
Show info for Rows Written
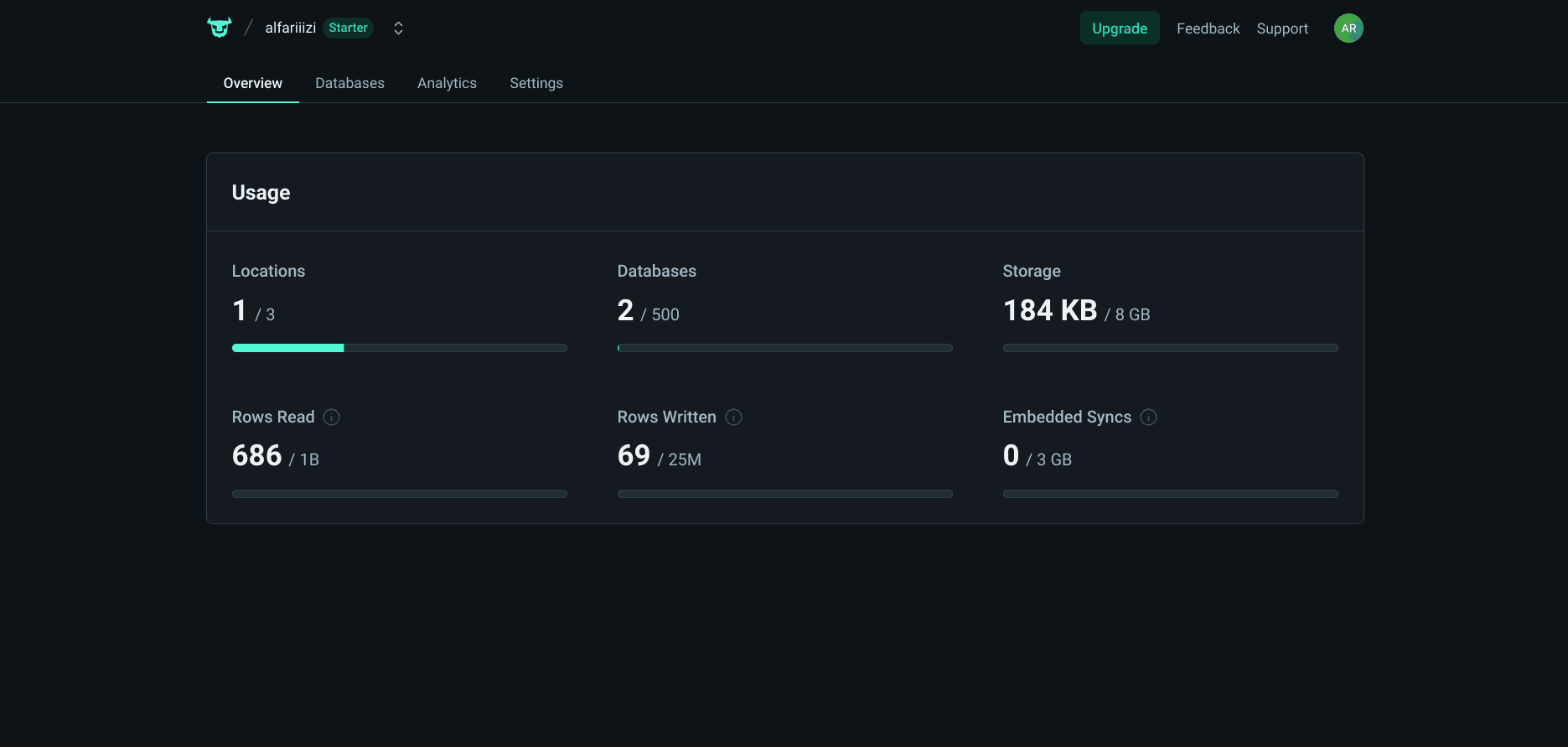click(734, 418)
